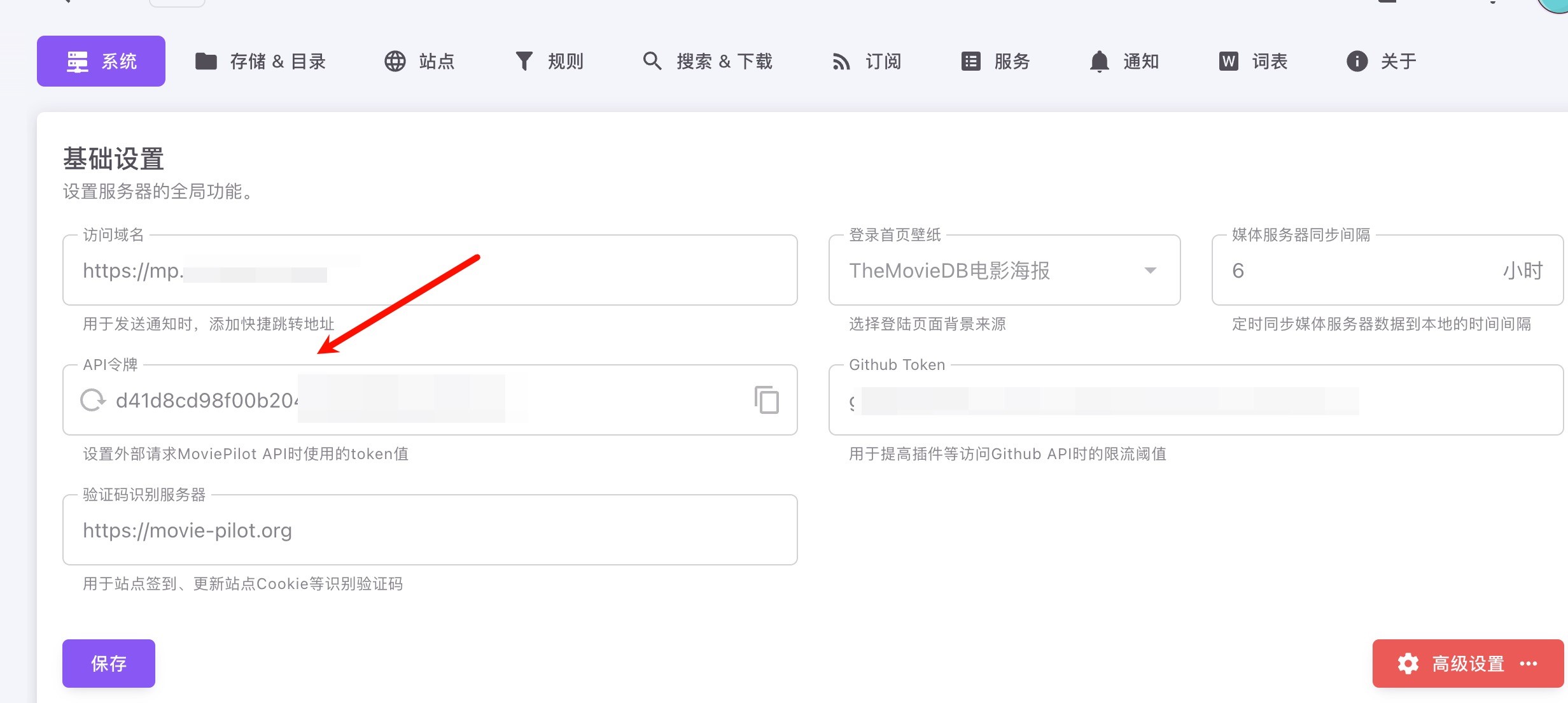The height and width of the screenshot is (703, 1568).
Task: Click the gear icon in 高级设置
Action: (1408, 664)
